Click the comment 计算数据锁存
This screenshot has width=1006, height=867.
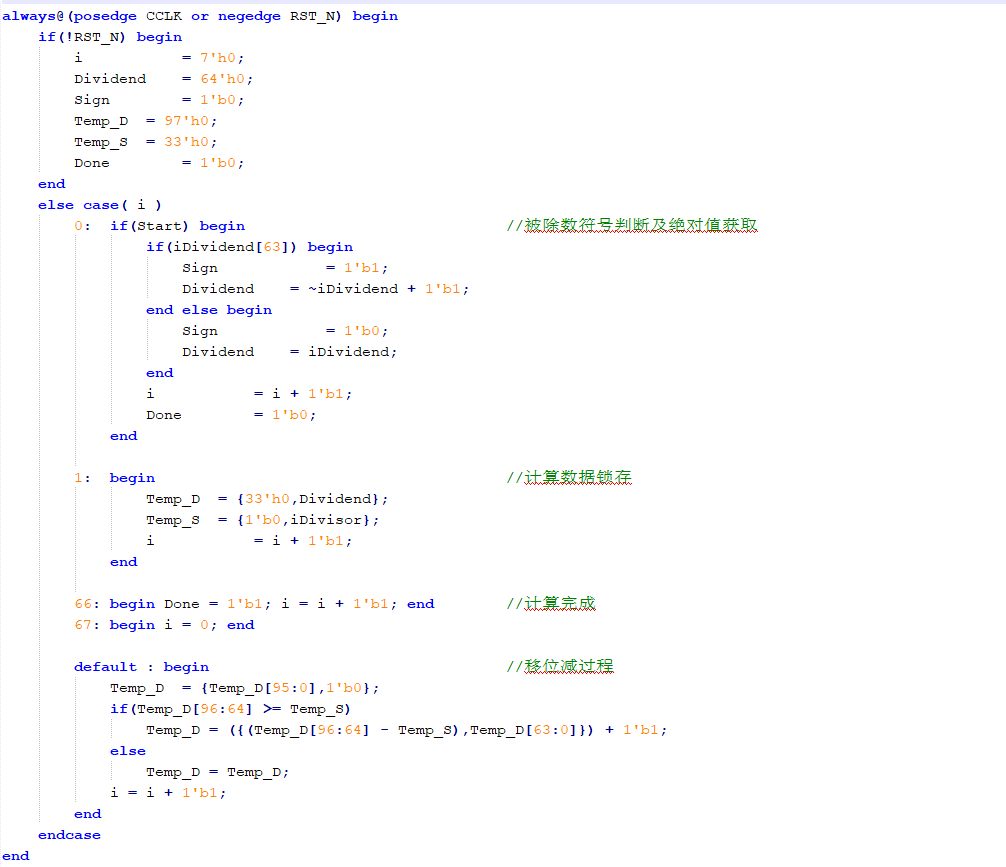[x=569, y=478]
